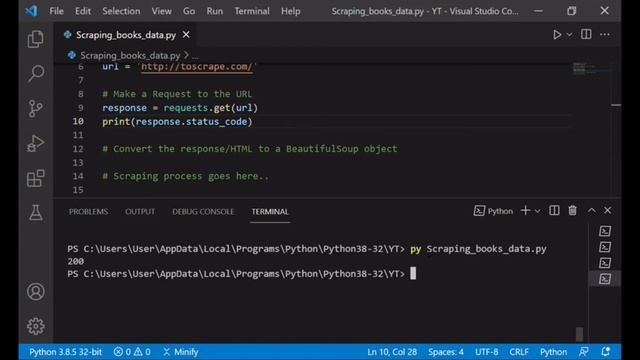Switch to the OUTPUT panel tab
Viewport: 640px width, 360px height.
(x=140, y=211)
